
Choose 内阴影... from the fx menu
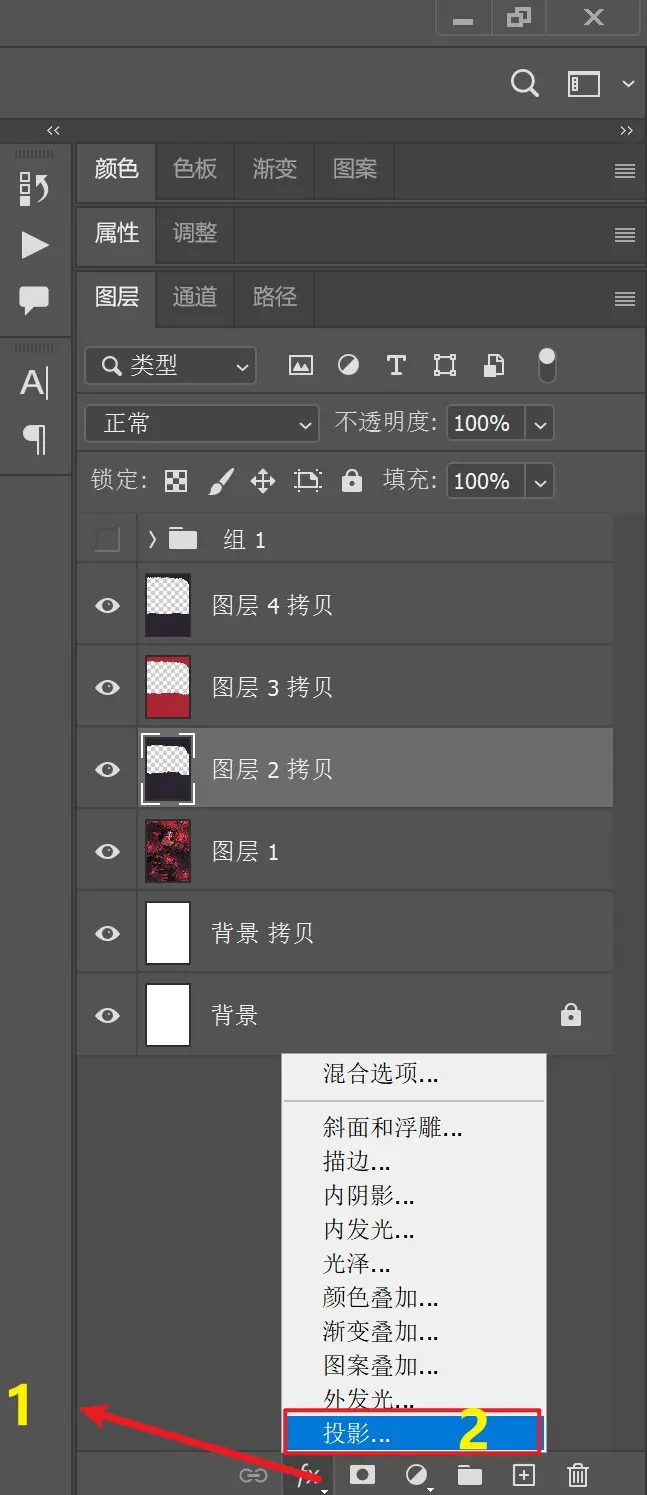point(414,1196)
